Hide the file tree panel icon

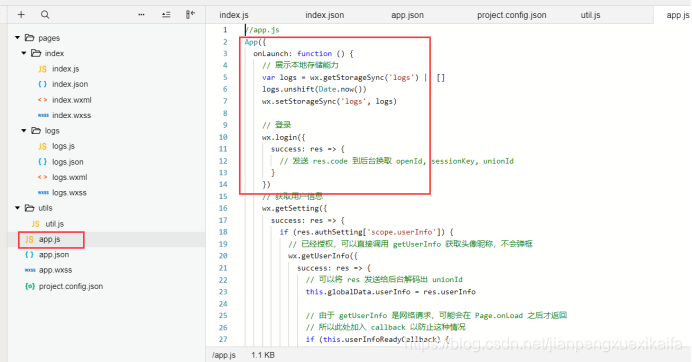point(190,15)
